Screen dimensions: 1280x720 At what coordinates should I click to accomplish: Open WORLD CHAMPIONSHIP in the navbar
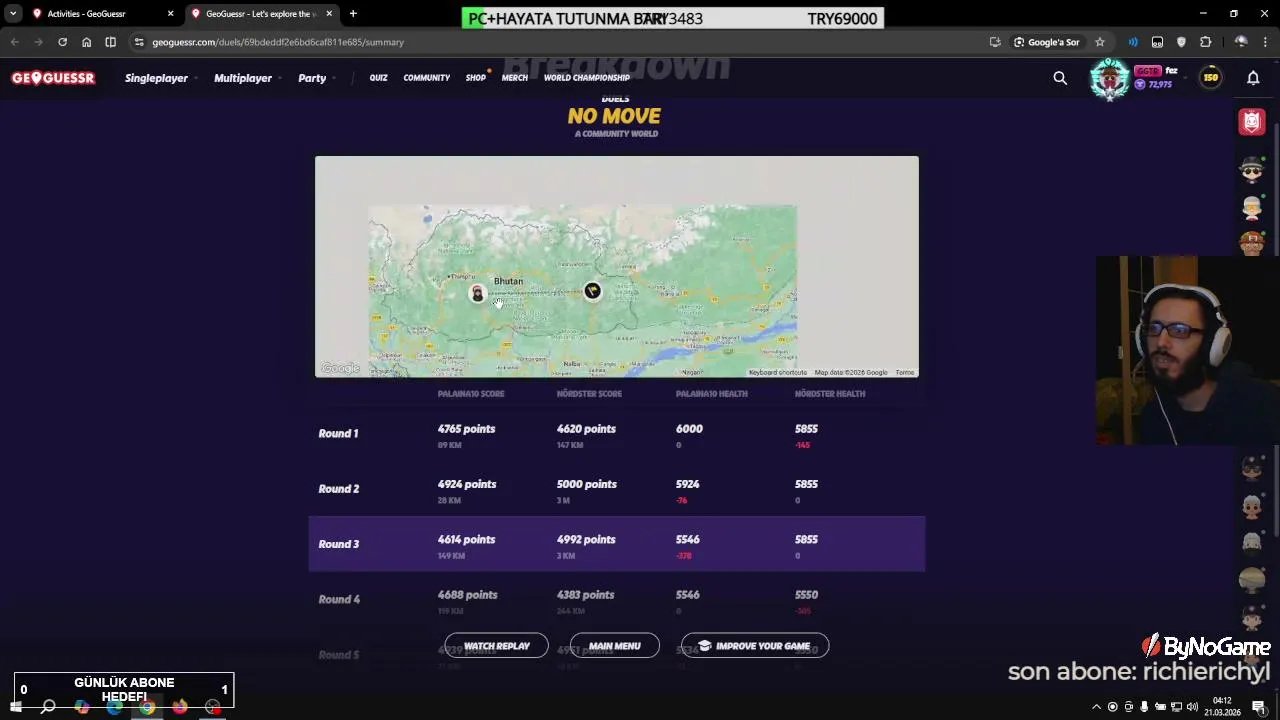pos(587,78)
